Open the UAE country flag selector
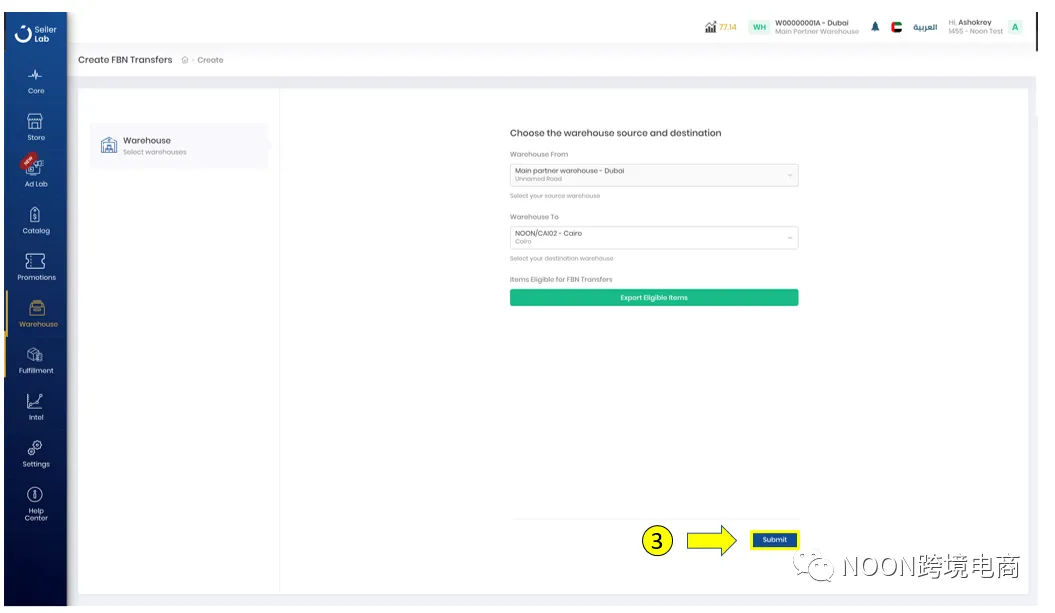 (897, 27)
